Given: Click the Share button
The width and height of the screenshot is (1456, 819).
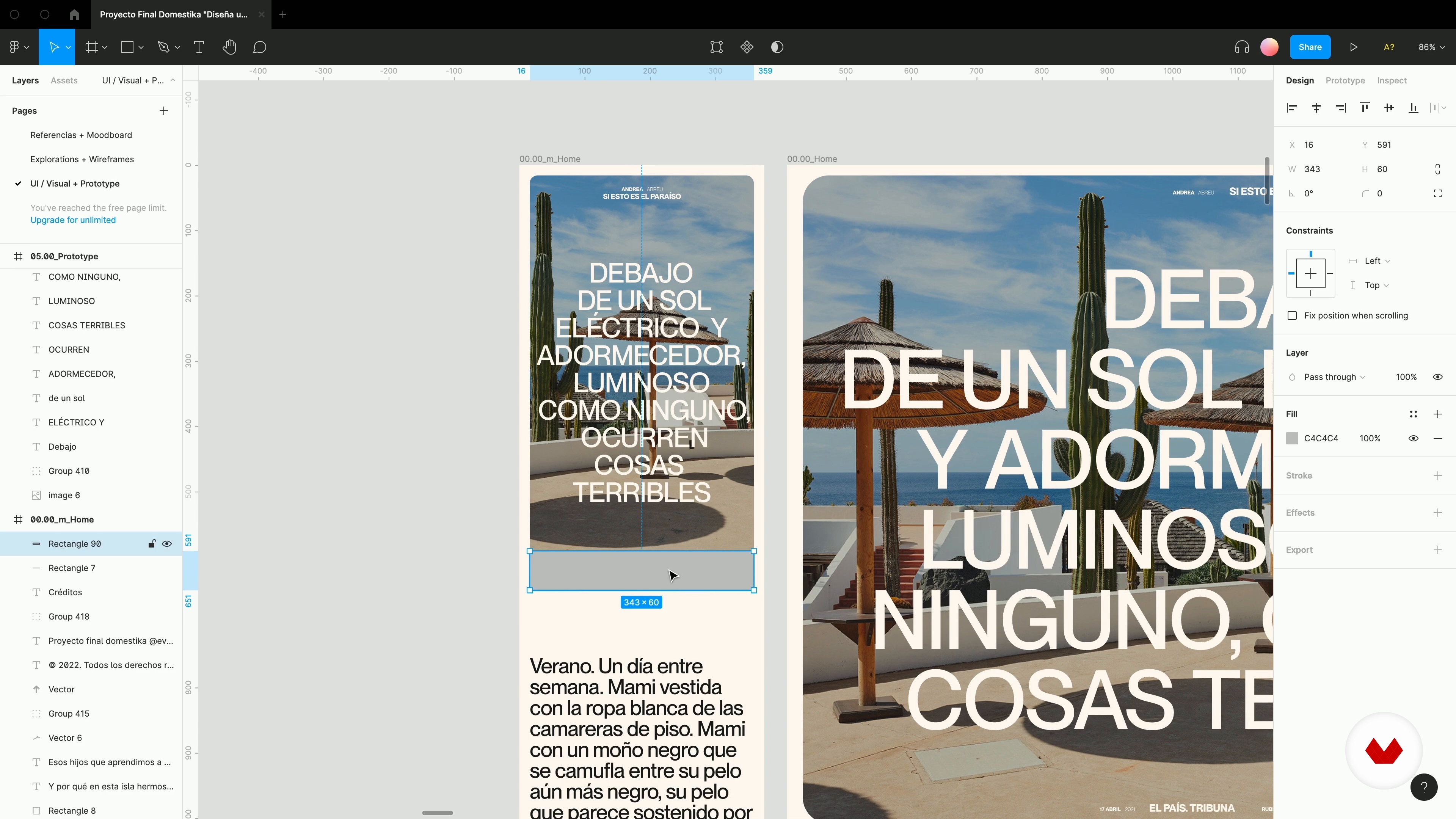Looking at the screenshot, I should click(x=1310, y=47).
